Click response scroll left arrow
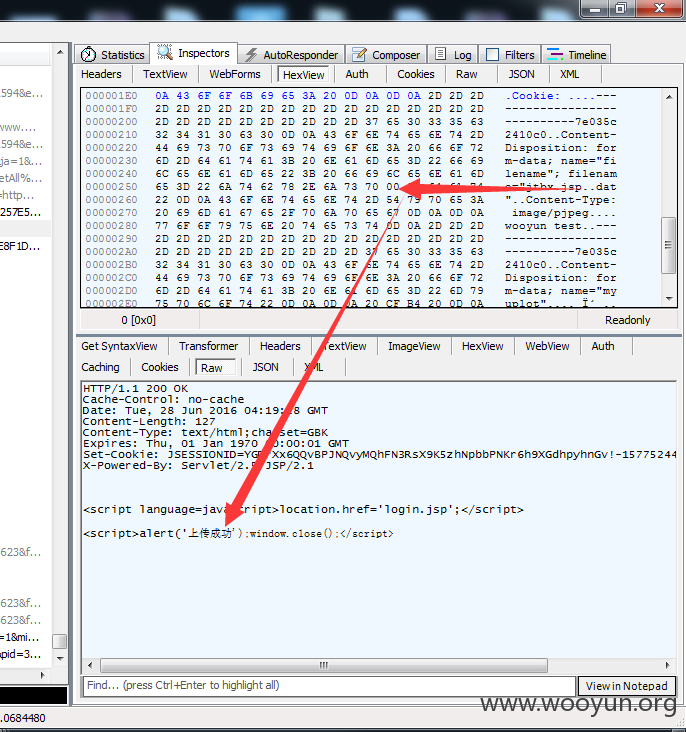Viewport: 686px width, 732px height. coord(90,665)
